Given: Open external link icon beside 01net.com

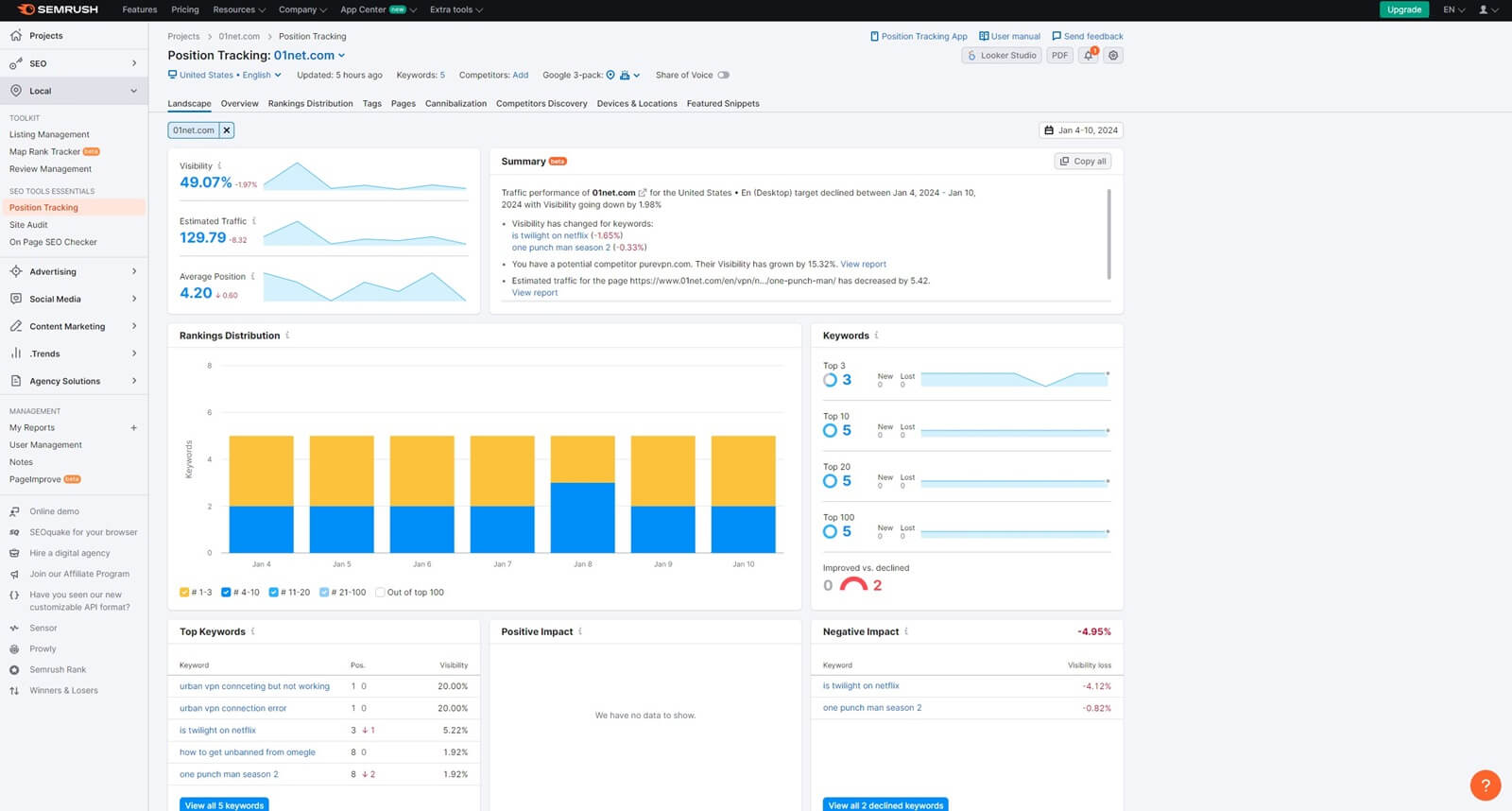Looking at the screenshot, I should [x=643, y=193].
